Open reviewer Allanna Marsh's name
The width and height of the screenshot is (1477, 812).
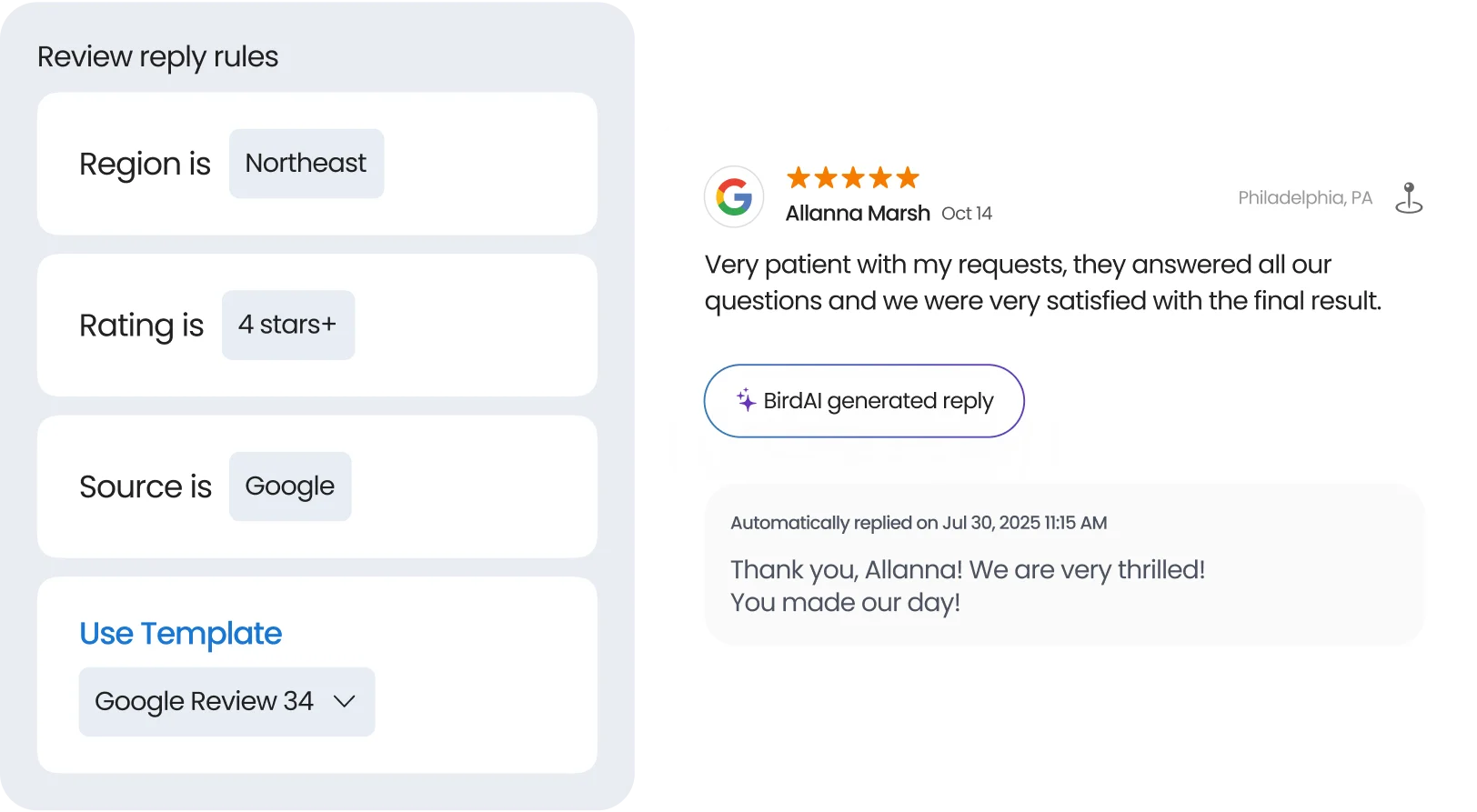(857, 214)
